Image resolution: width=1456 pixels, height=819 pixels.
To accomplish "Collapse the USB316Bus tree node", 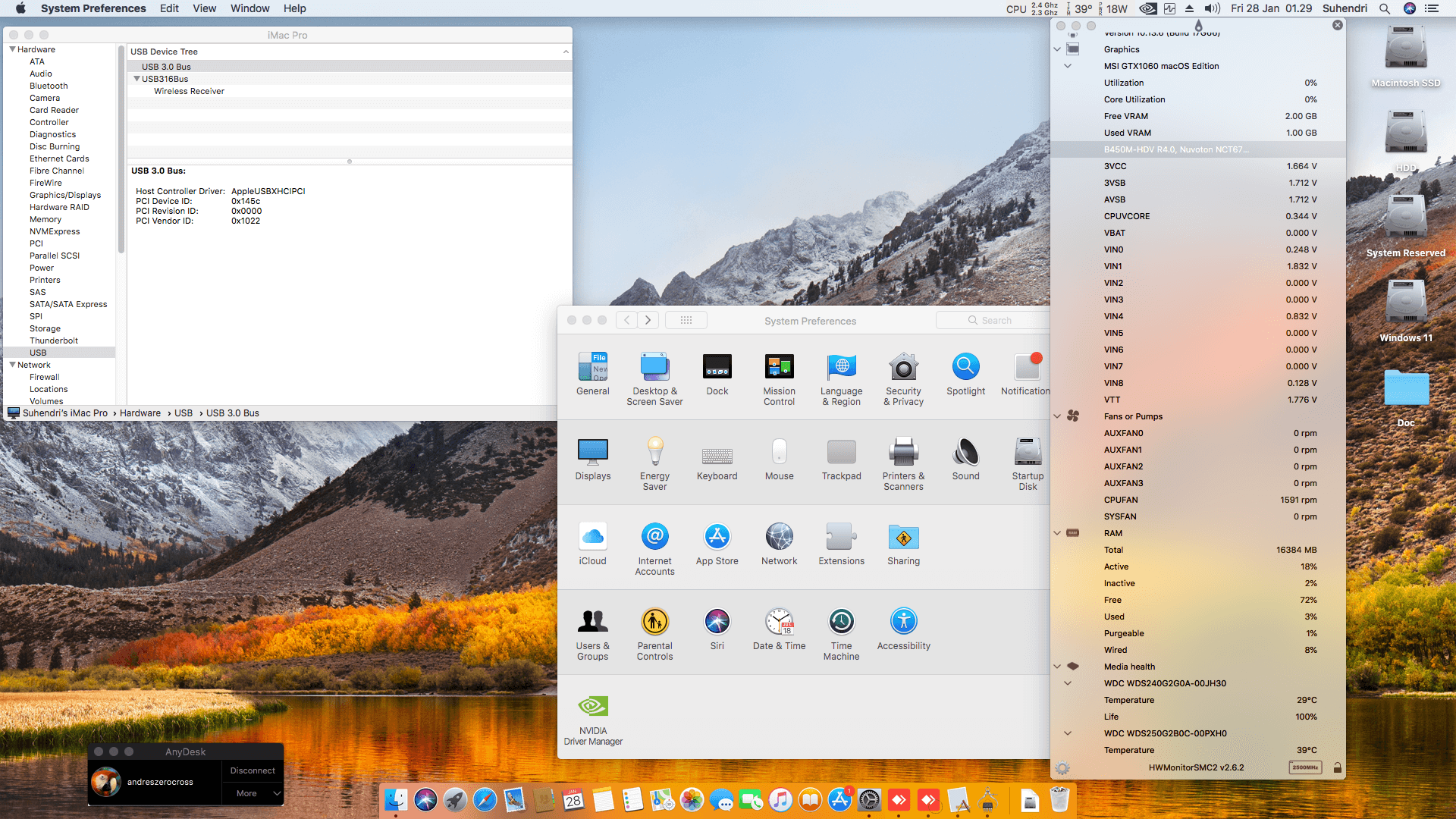I will tap(136, 79).
